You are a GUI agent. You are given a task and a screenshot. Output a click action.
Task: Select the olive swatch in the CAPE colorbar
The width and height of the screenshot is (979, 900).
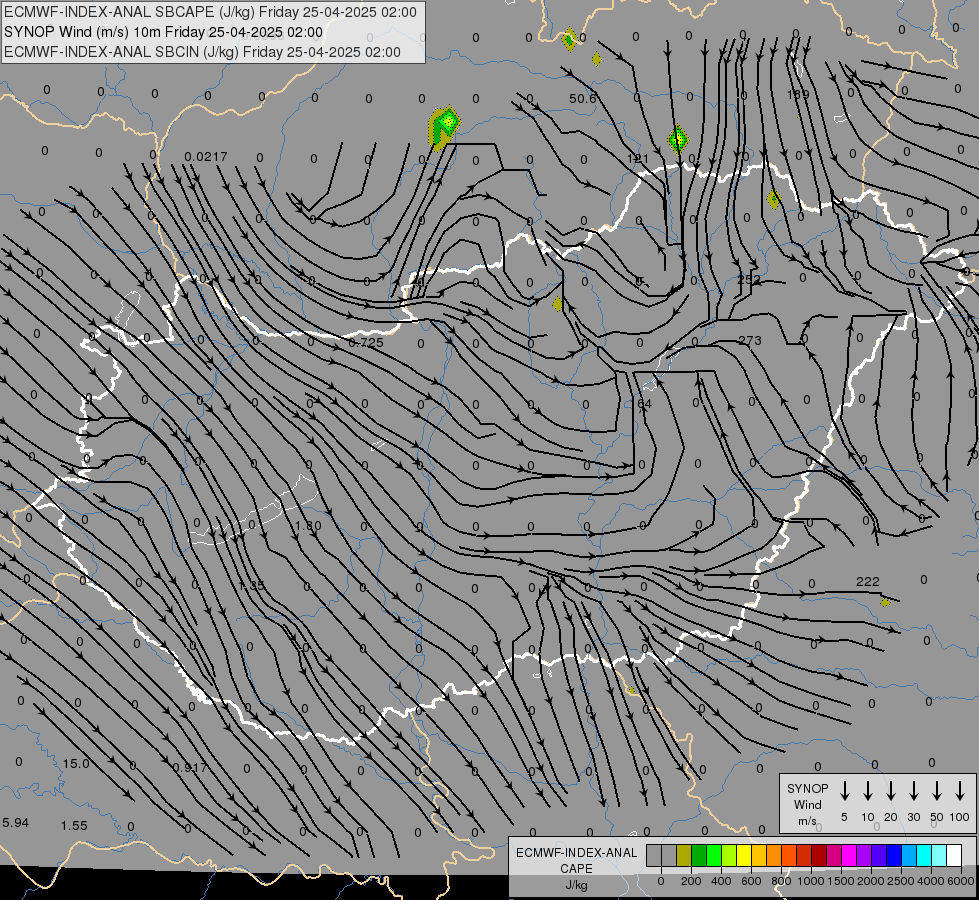[684, 856]
